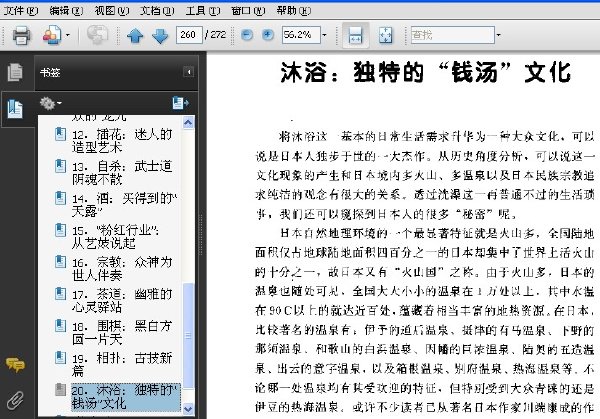Open the 文档 menu
This screenshot has width=600, height=419.
[x=157, y=11]
